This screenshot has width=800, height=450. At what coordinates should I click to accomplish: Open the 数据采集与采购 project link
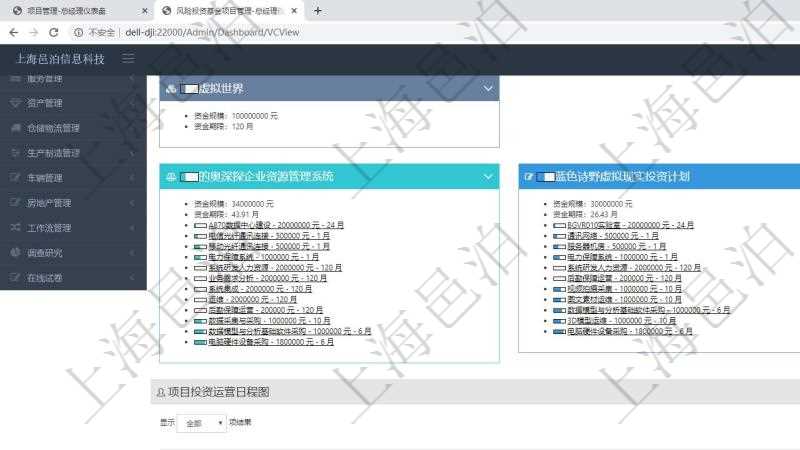(269, 321)
